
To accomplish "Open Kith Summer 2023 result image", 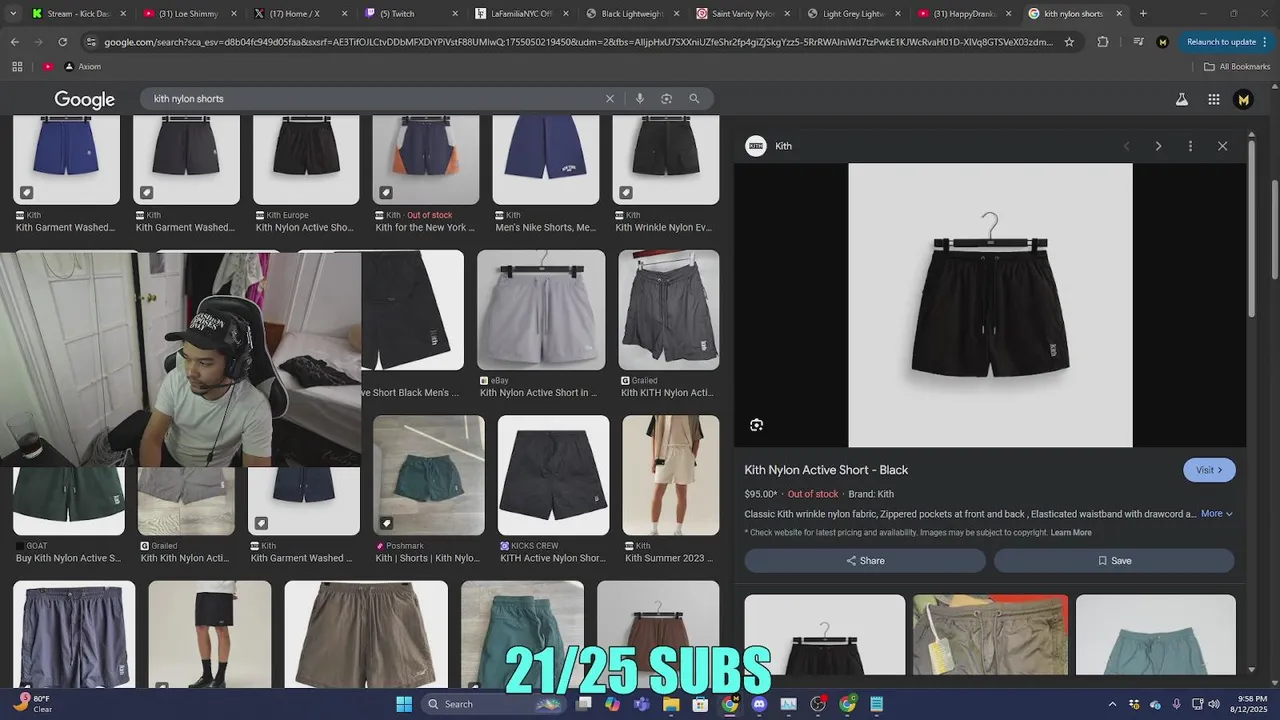I will point(670,475).
